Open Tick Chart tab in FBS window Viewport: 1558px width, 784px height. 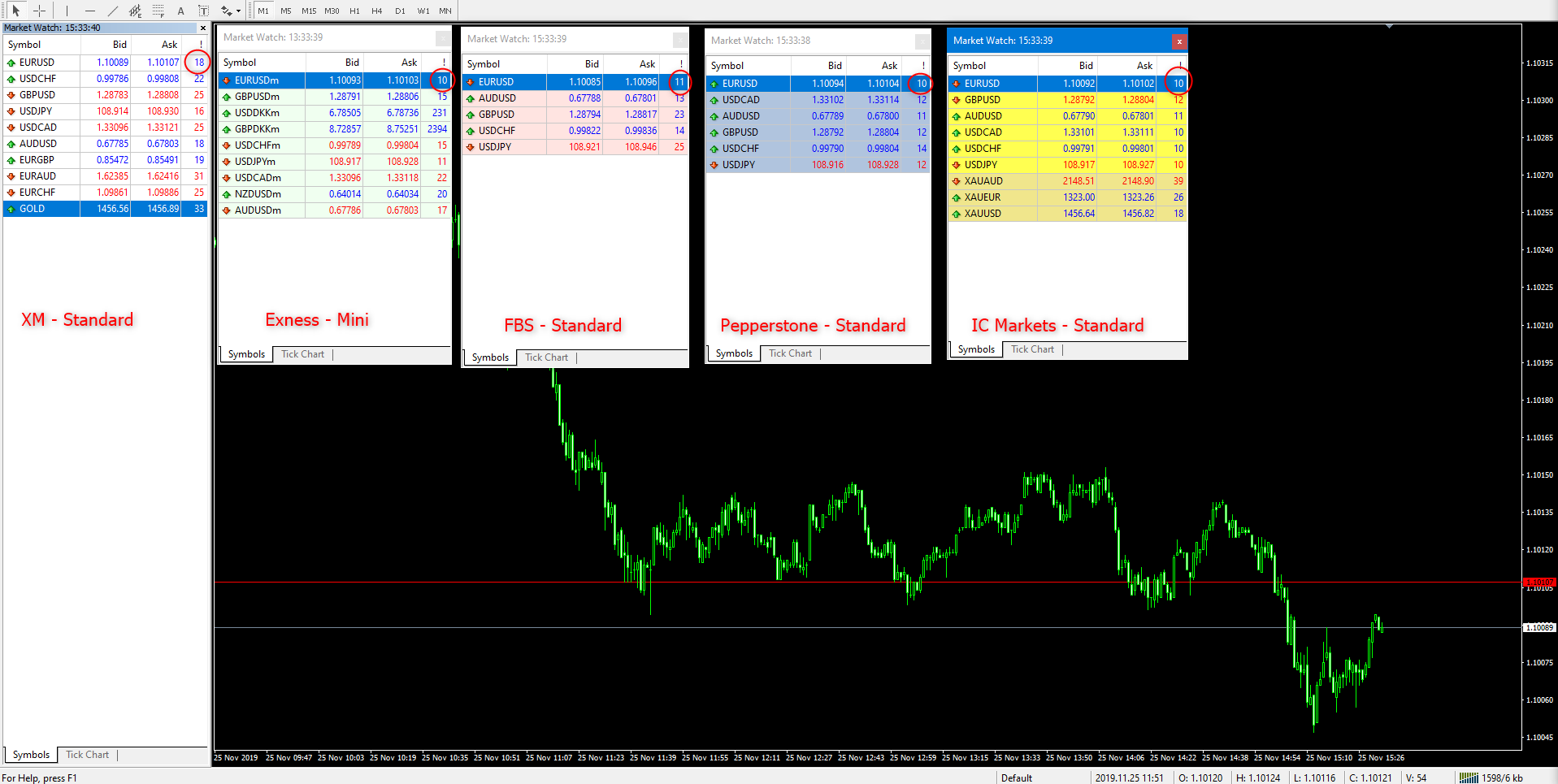[x=546, y=357]
